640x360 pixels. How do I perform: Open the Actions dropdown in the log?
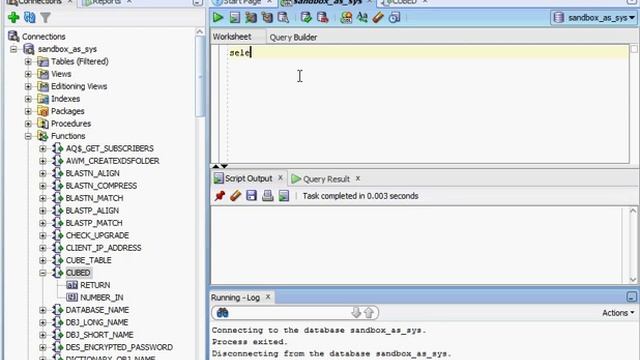(618, 313)
